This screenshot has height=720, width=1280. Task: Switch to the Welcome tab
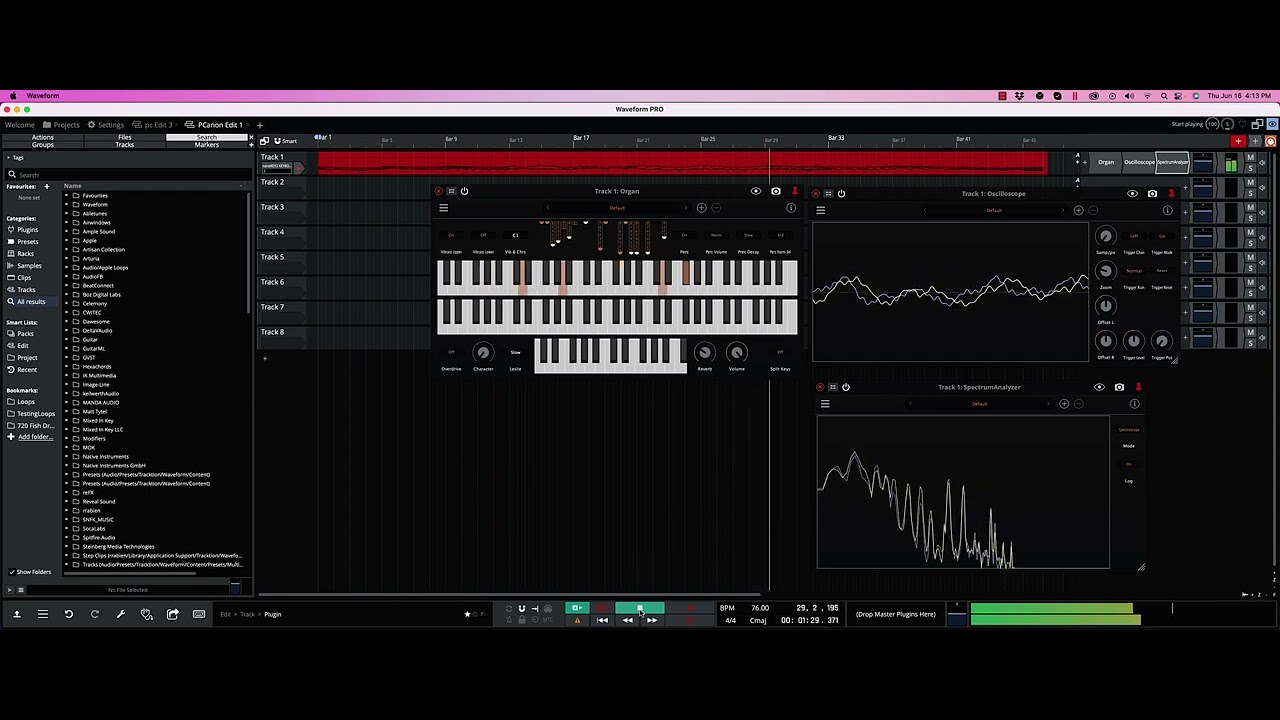pos(19,125)
